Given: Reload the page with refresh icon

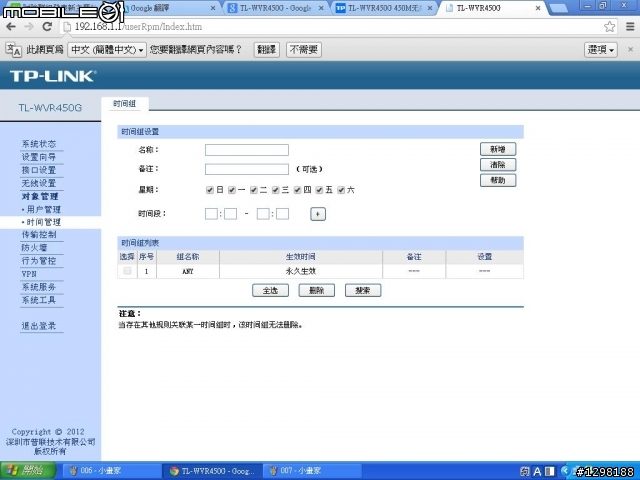Looking at the screenshot, I should click(x=47, y=27).
